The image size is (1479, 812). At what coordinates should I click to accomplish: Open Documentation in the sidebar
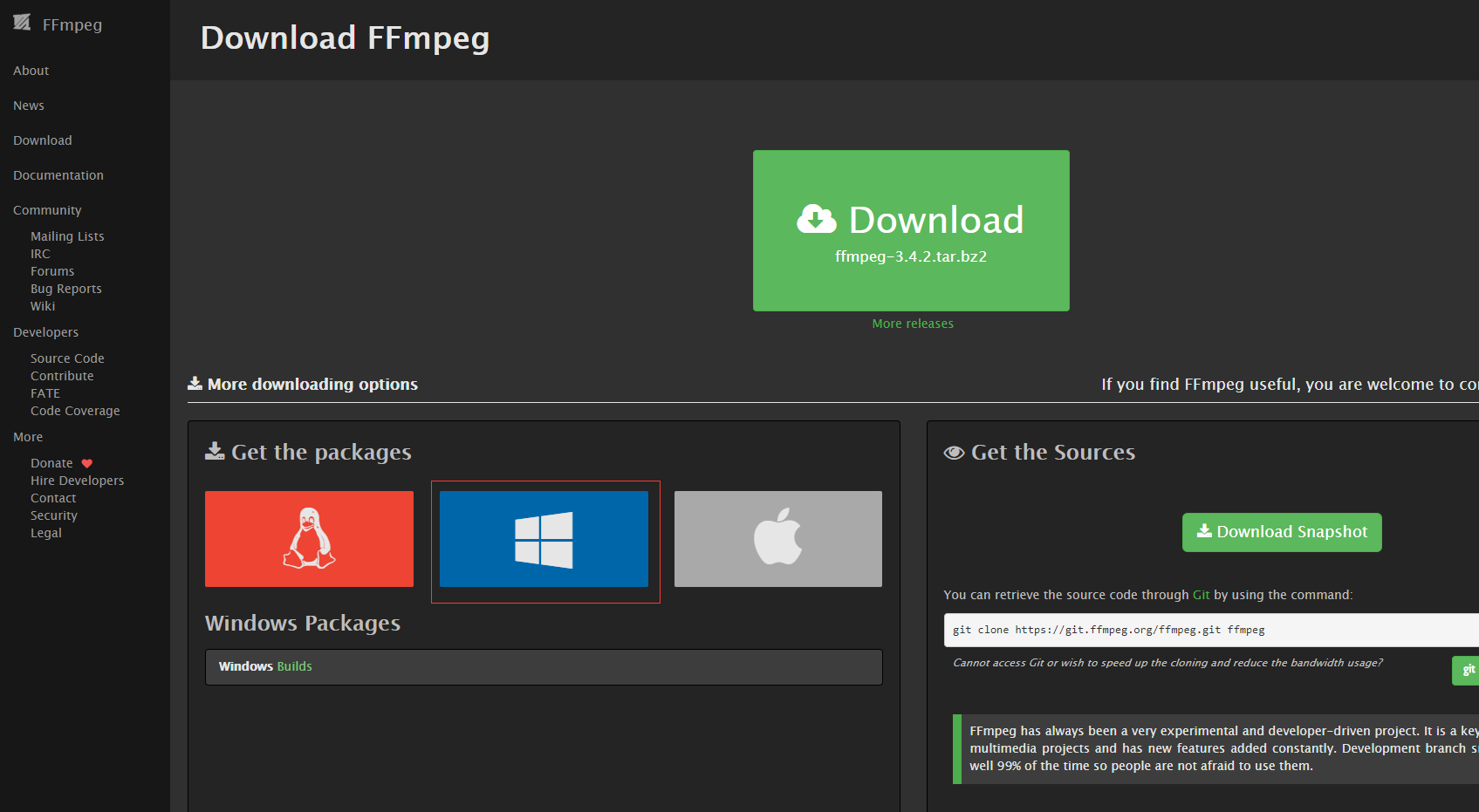pos(58,175)
